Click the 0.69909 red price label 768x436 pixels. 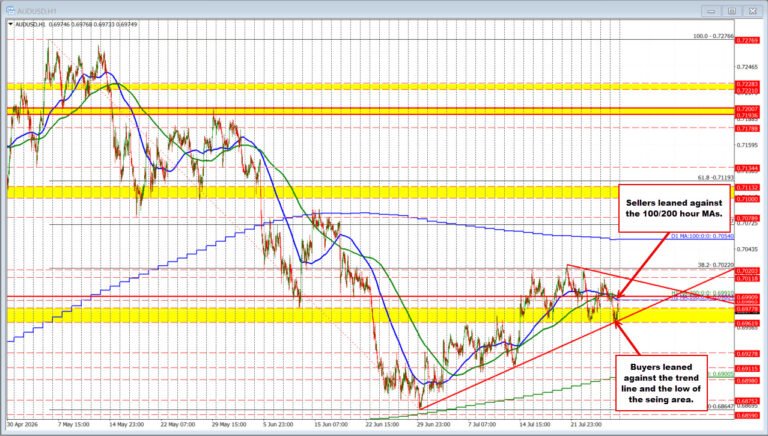pos(747,297)
